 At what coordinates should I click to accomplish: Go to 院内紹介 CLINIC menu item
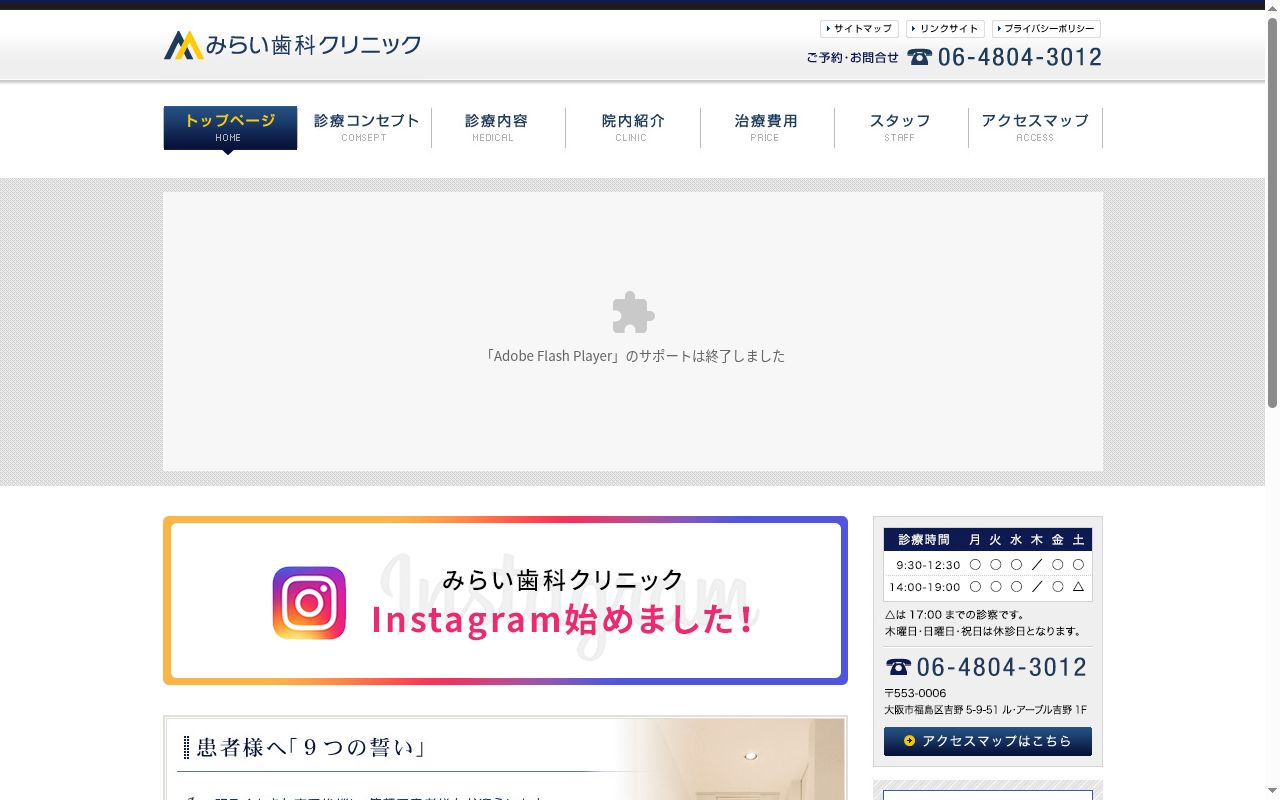[633, 128]
